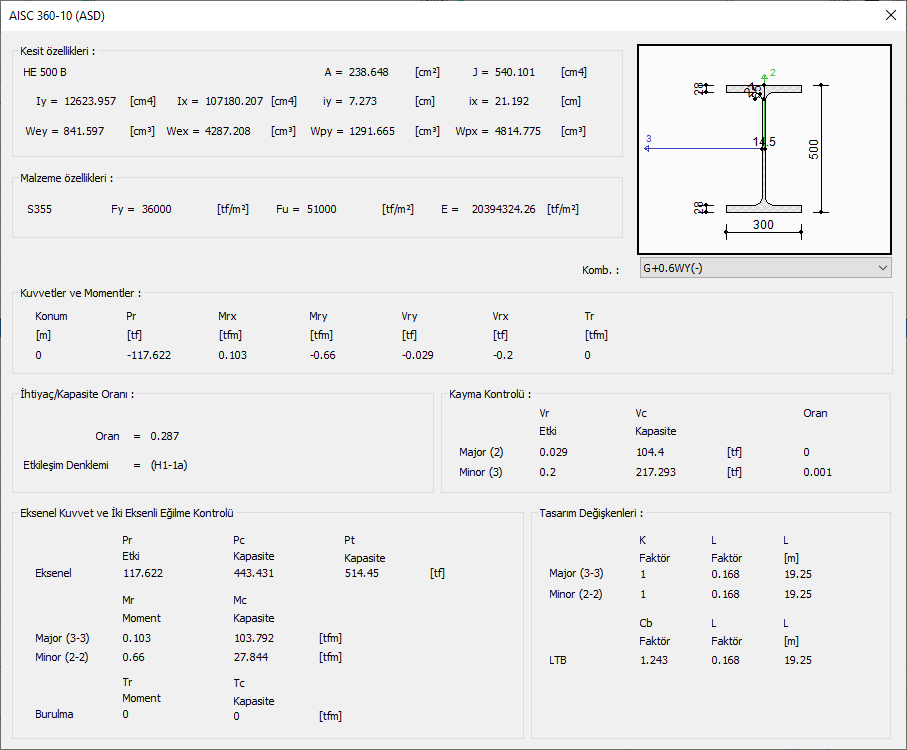Click the blue axis 3 arrow in section diagram
The image size is (907, 750).
[650, 147]
